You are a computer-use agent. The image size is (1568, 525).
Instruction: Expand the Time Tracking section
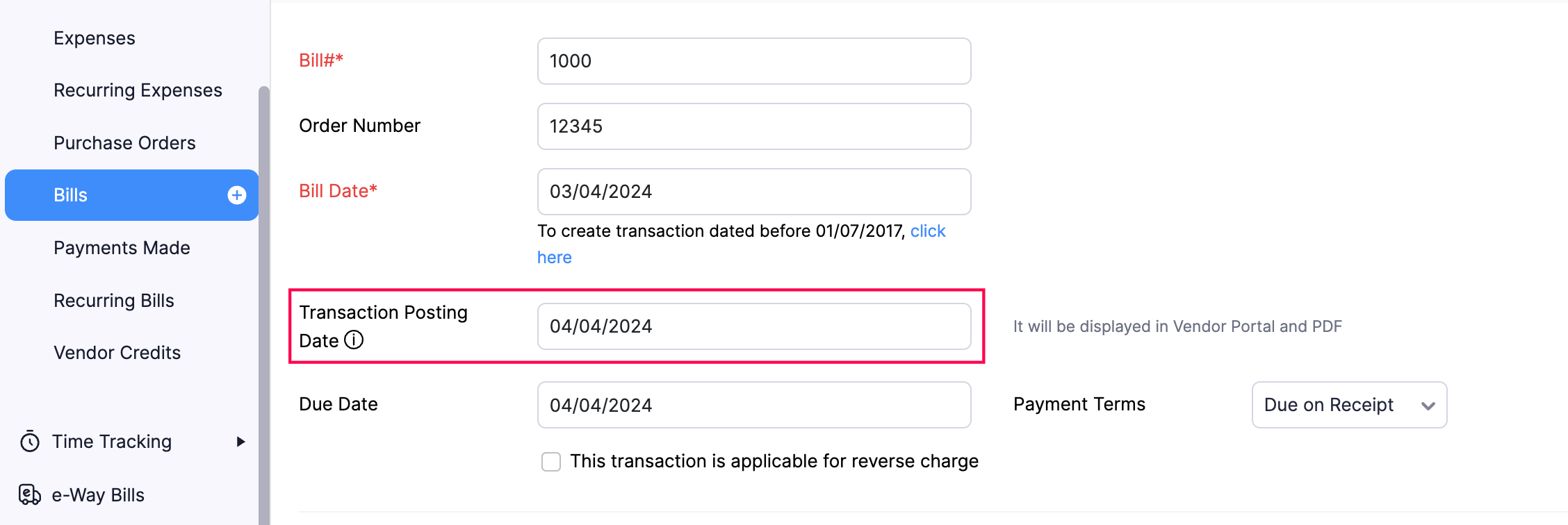click(241, 441)
